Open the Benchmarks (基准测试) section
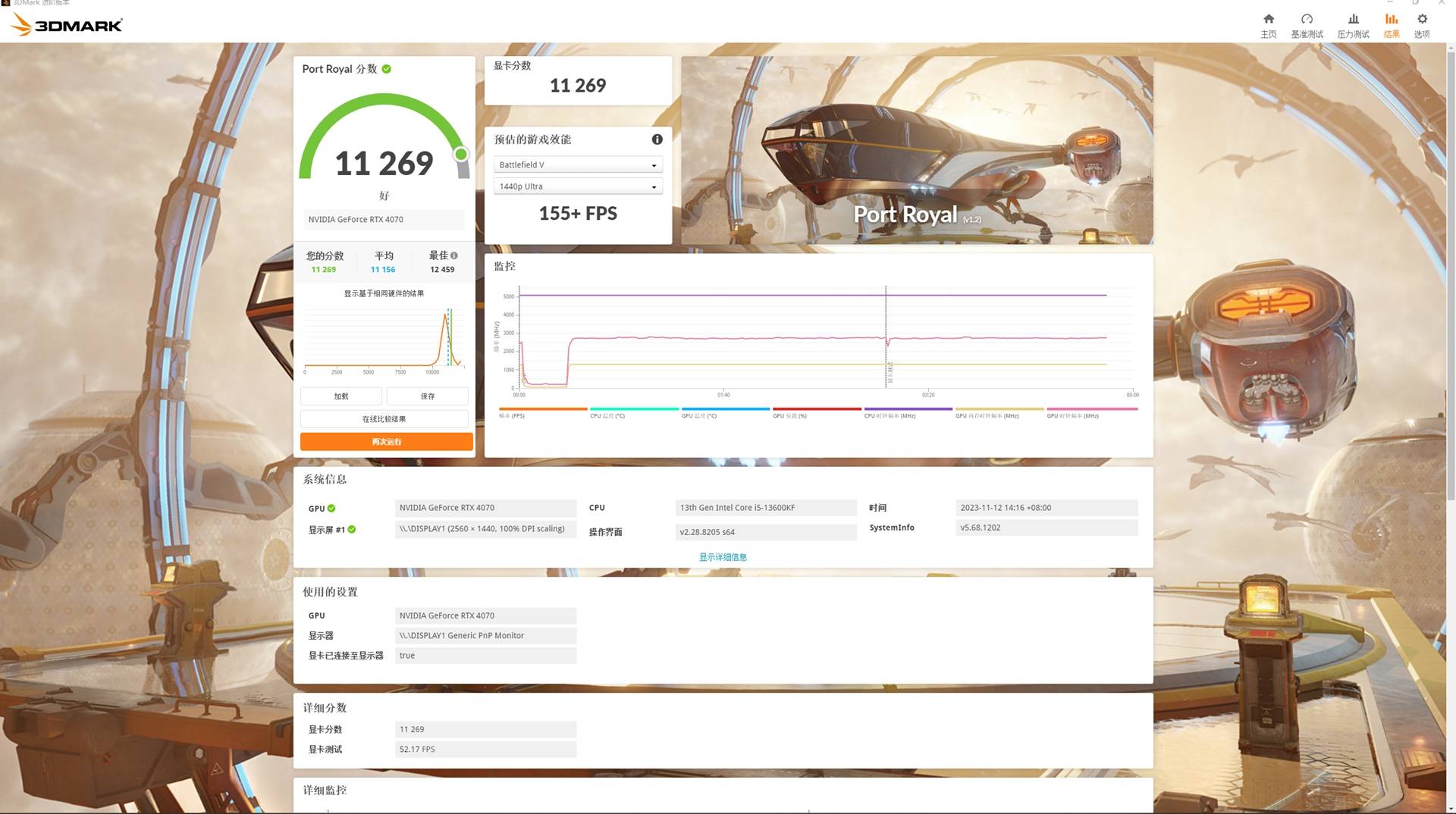Image resolution: width=1456 pixels, height=814 pixels. (x=1307, y=25)
